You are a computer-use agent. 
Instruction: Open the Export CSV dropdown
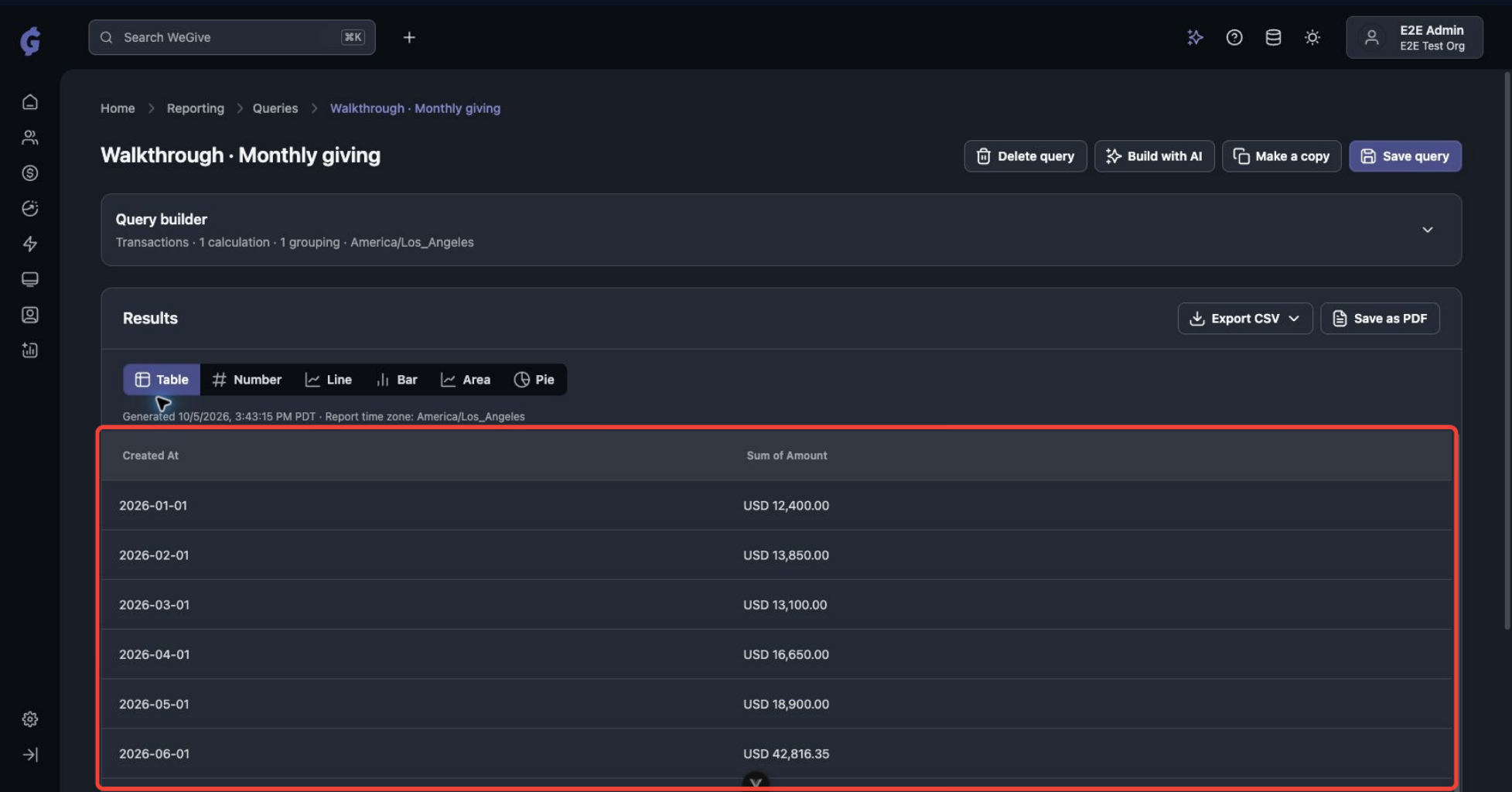(1245, 319)
